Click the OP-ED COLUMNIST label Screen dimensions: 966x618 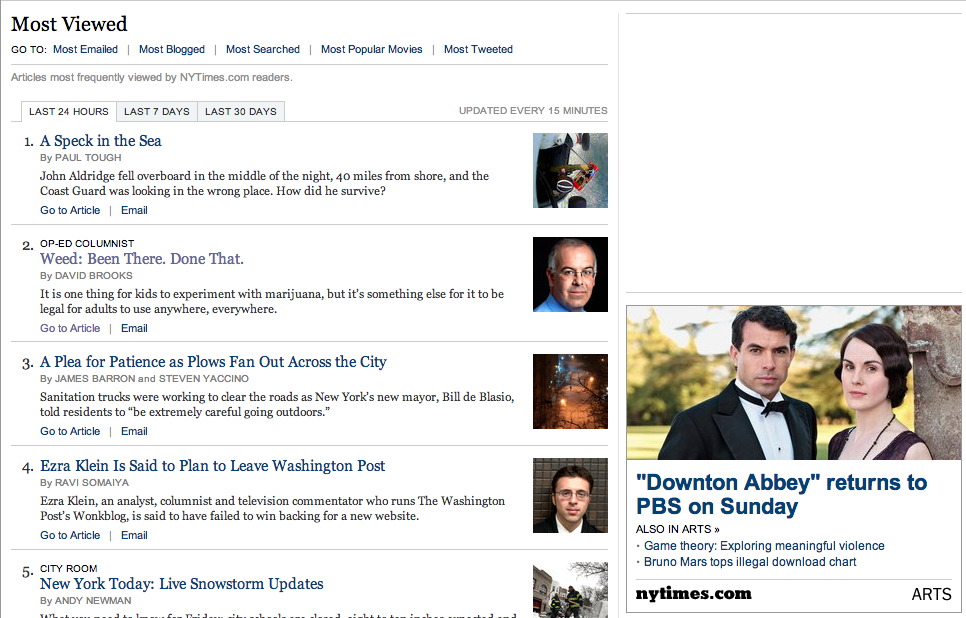point(87,244)
